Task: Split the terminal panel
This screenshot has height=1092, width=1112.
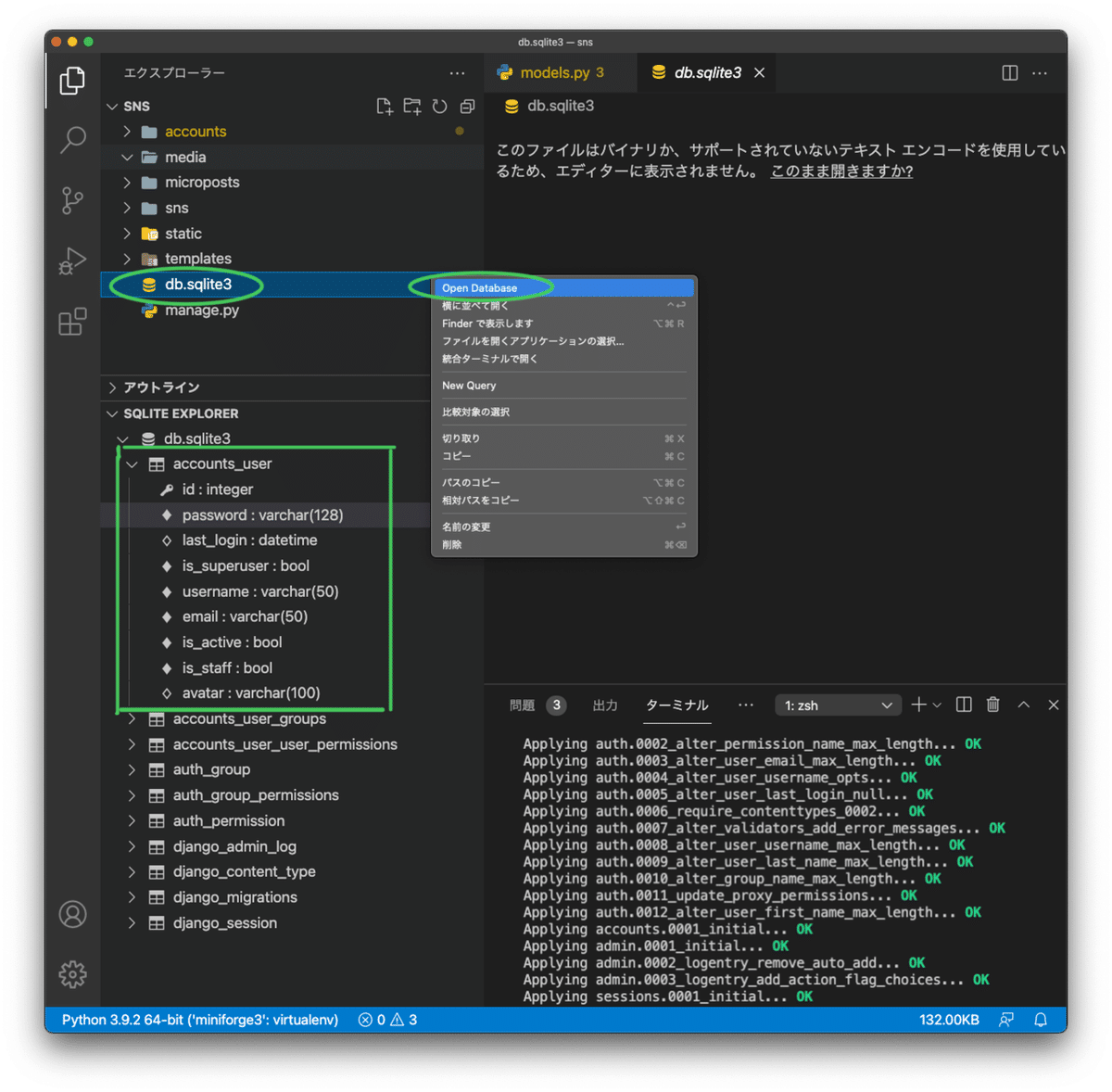Action: (964, 705)
